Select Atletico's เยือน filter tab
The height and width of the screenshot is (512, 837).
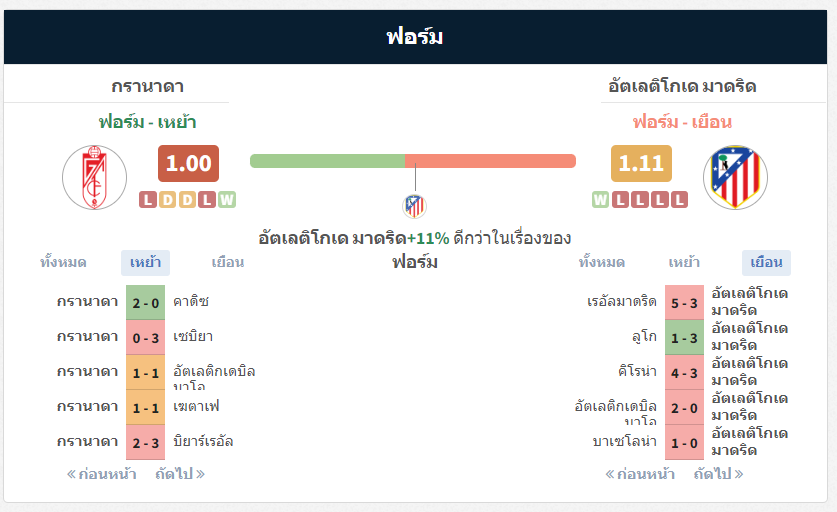(x=766, y=263)
